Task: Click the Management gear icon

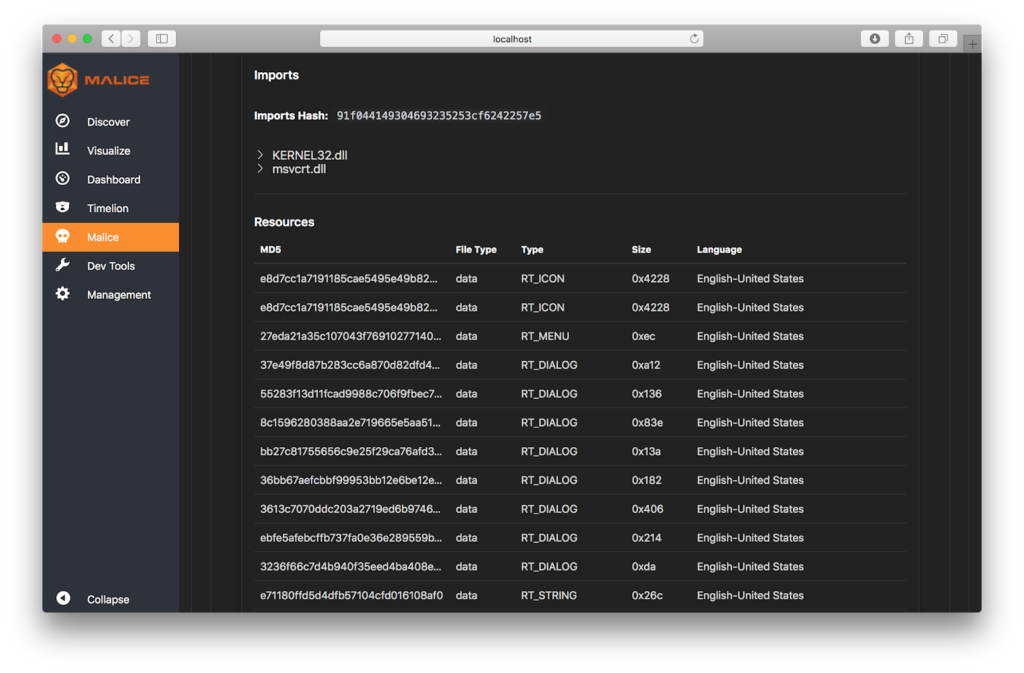Action: click(x=63, y=294)
